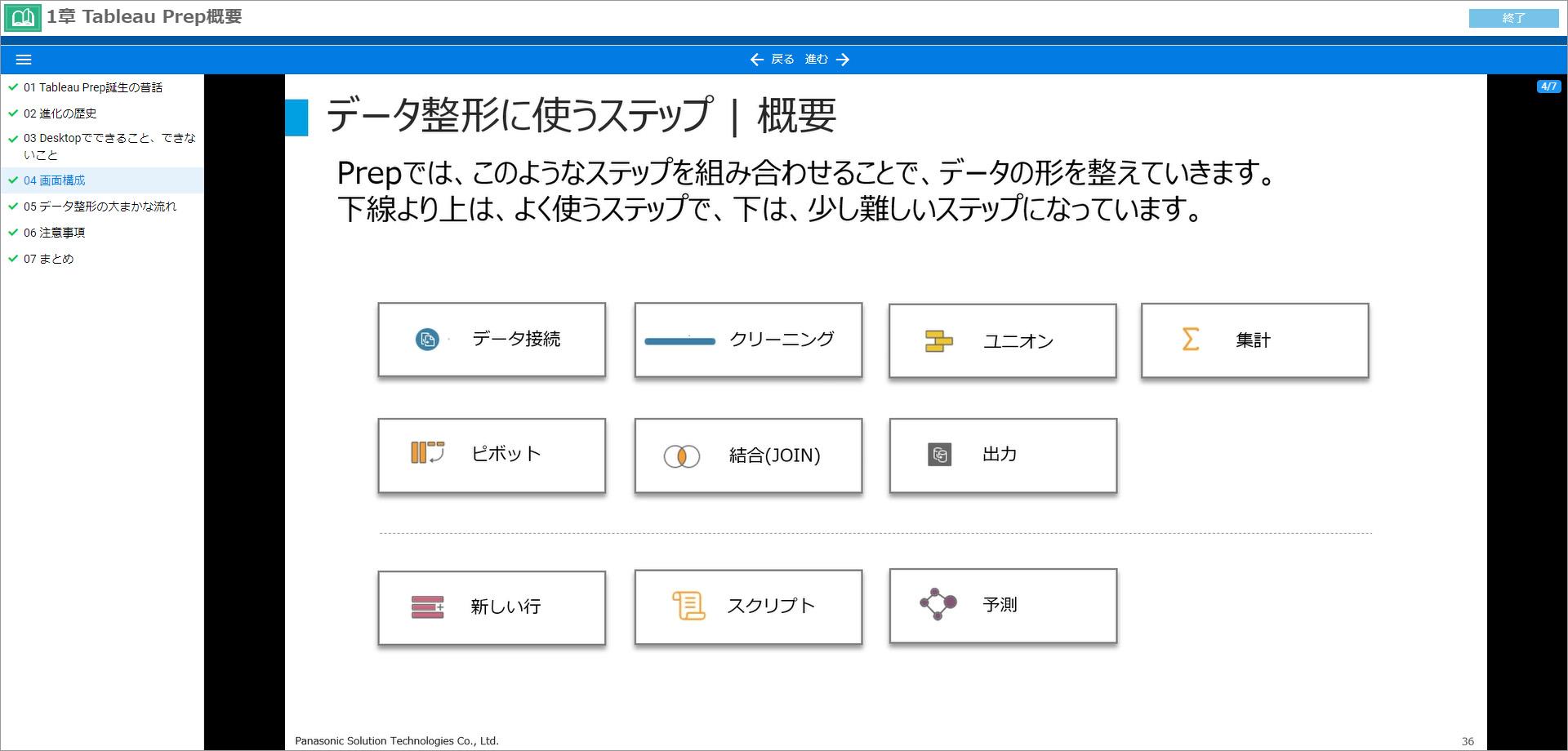Open the hamburger menu in the navigation bar
The image size is (1568, 751).
pyautogui.click(x=24, y=59)
